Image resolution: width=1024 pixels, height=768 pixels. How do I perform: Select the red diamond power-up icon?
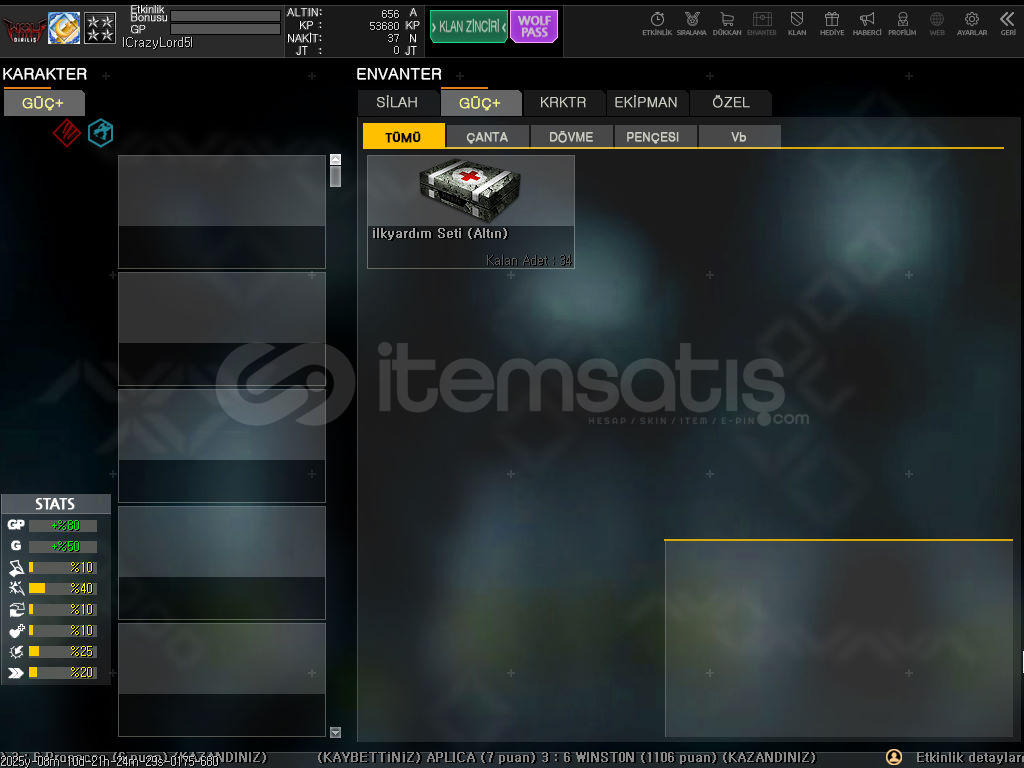click(x=67, y=133)
